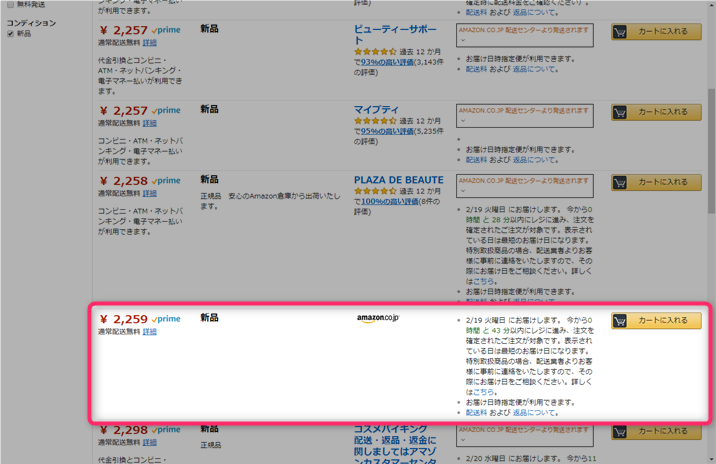Image resolution: width=716 pixels, height=464 pixels.
Task: Click the scrollbar down arrow
Action: [x=711, y=459]
